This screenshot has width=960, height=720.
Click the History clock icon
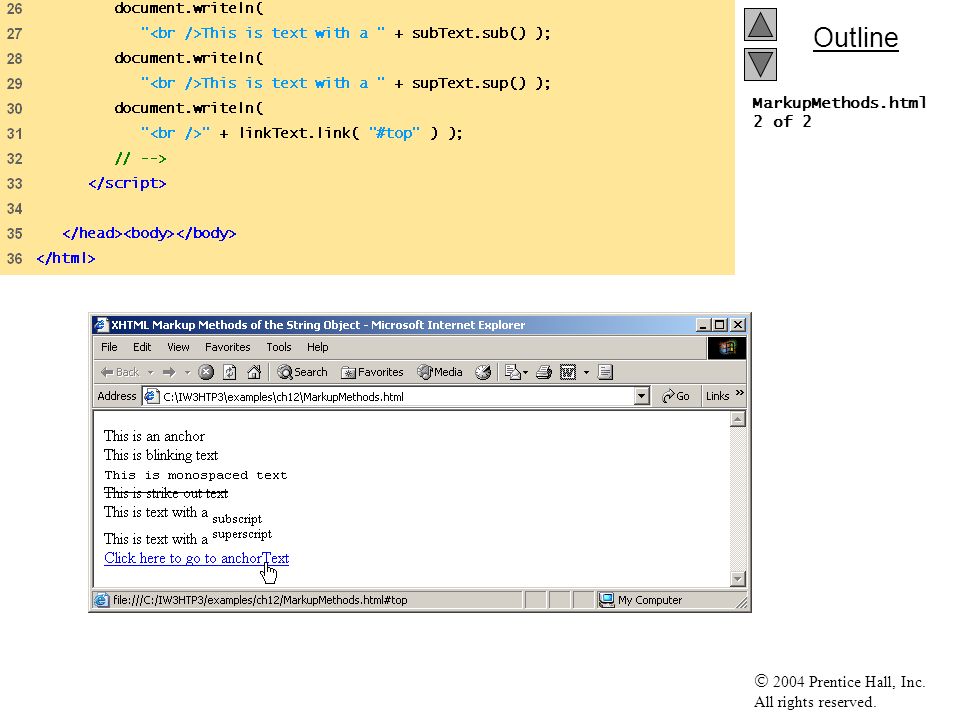(483, 372)
